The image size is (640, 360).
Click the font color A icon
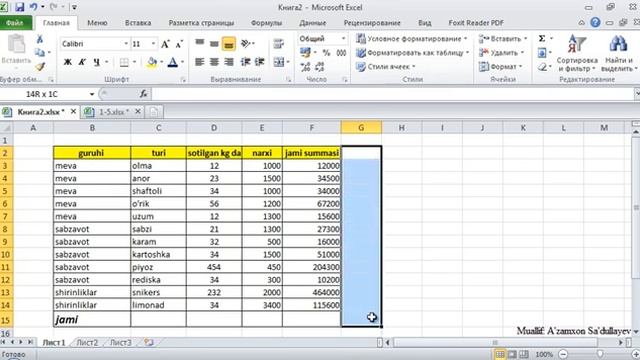173,62
